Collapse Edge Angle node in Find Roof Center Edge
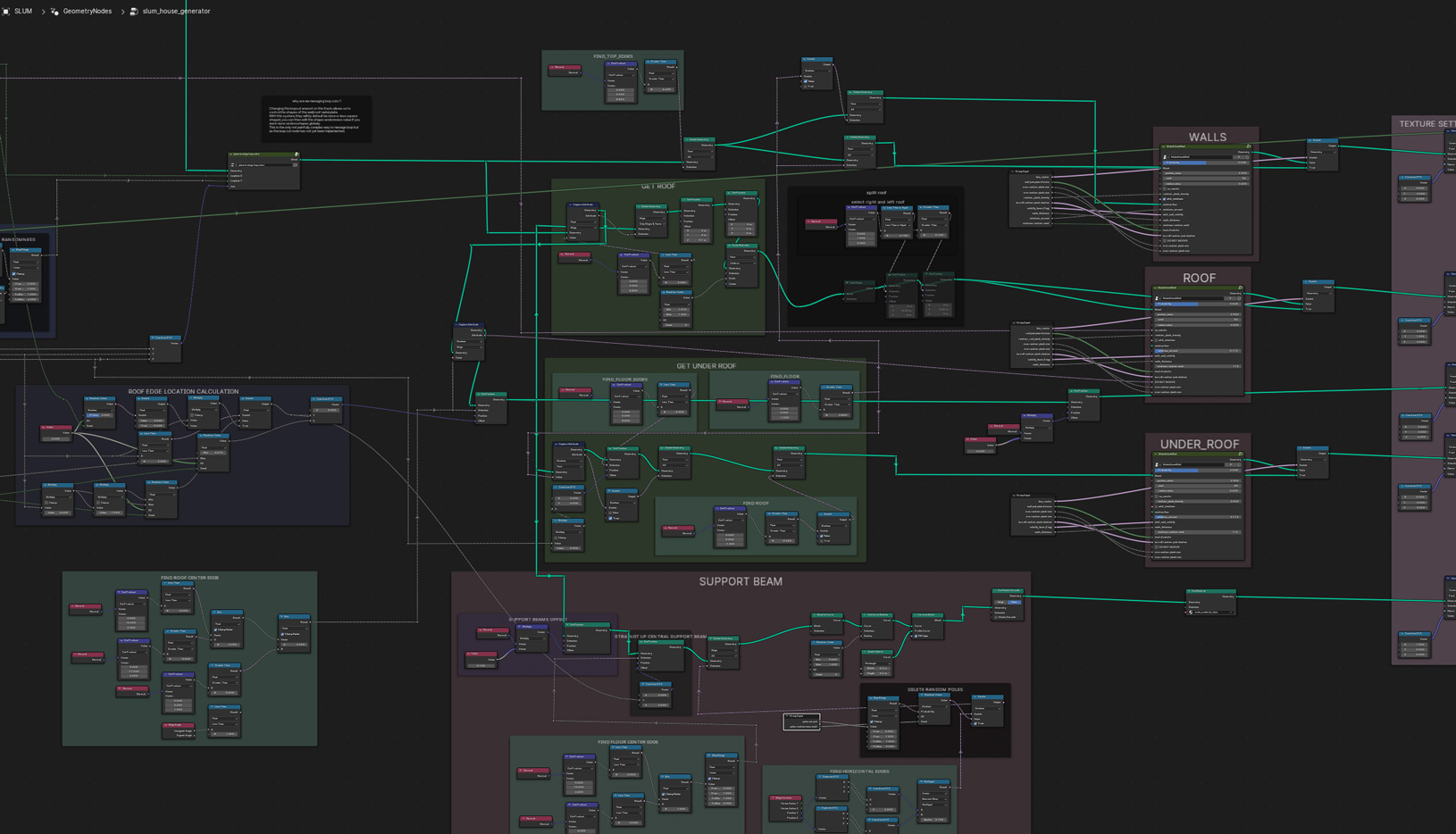Viewport: 1456px width, 834px height. [166, 725]
